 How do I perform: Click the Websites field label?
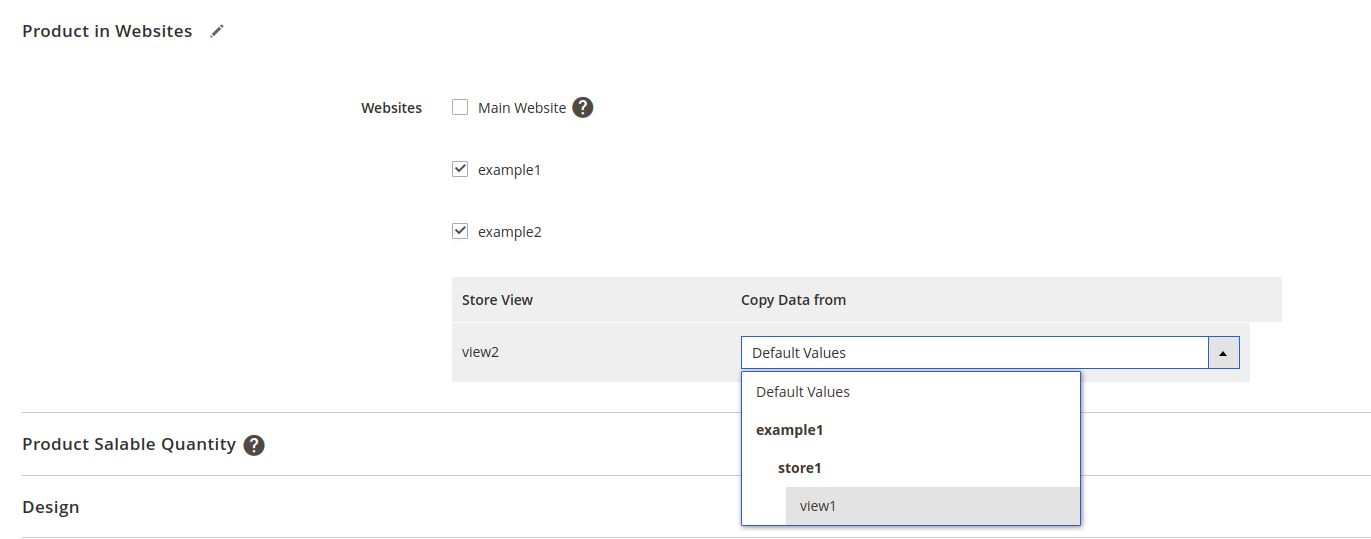click(391, 108)
